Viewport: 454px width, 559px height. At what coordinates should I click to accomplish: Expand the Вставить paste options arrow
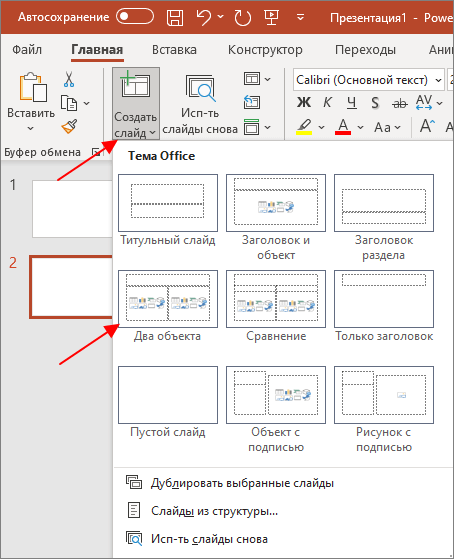click(x=31, y=128)
